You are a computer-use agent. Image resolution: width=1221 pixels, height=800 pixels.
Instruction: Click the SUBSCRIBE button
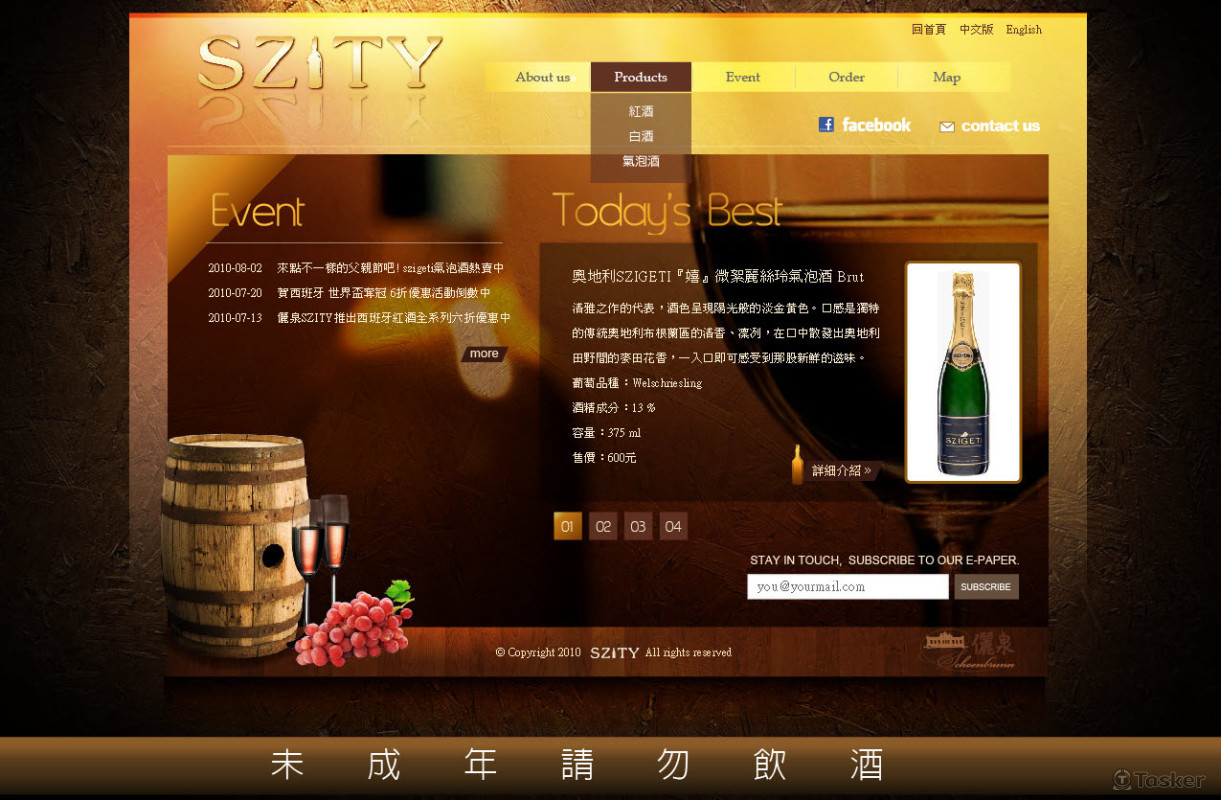986,587
